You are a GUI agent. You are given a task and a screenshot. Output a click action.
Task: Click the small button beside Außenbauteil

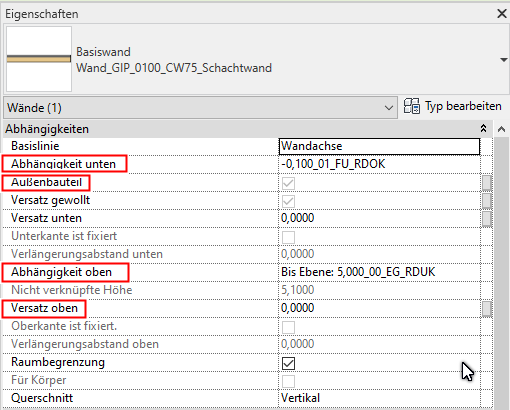pos(487,183)
